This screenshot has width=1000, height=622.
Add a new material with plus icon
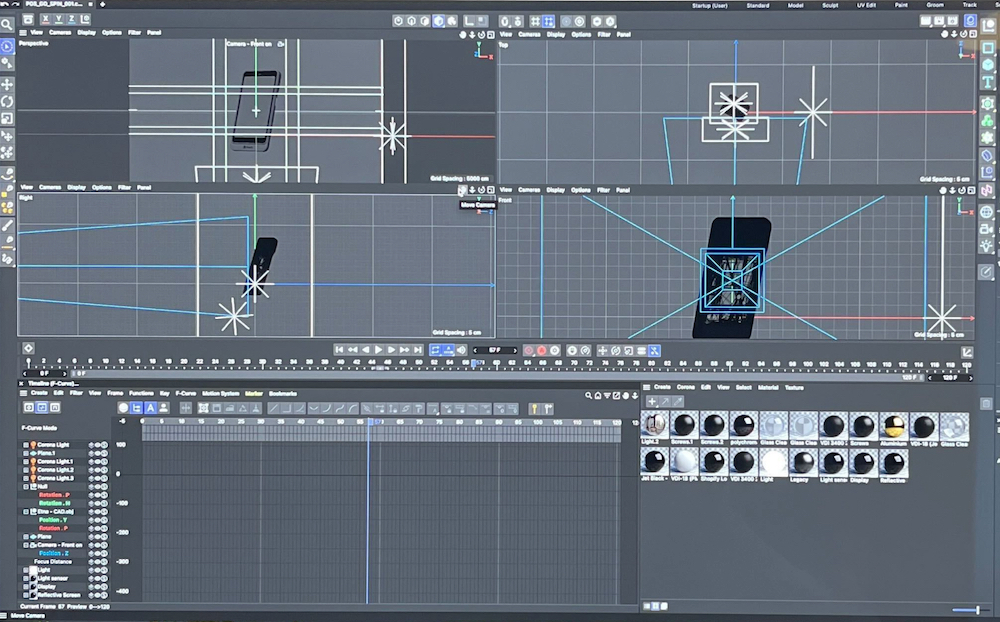coord(652,401)
